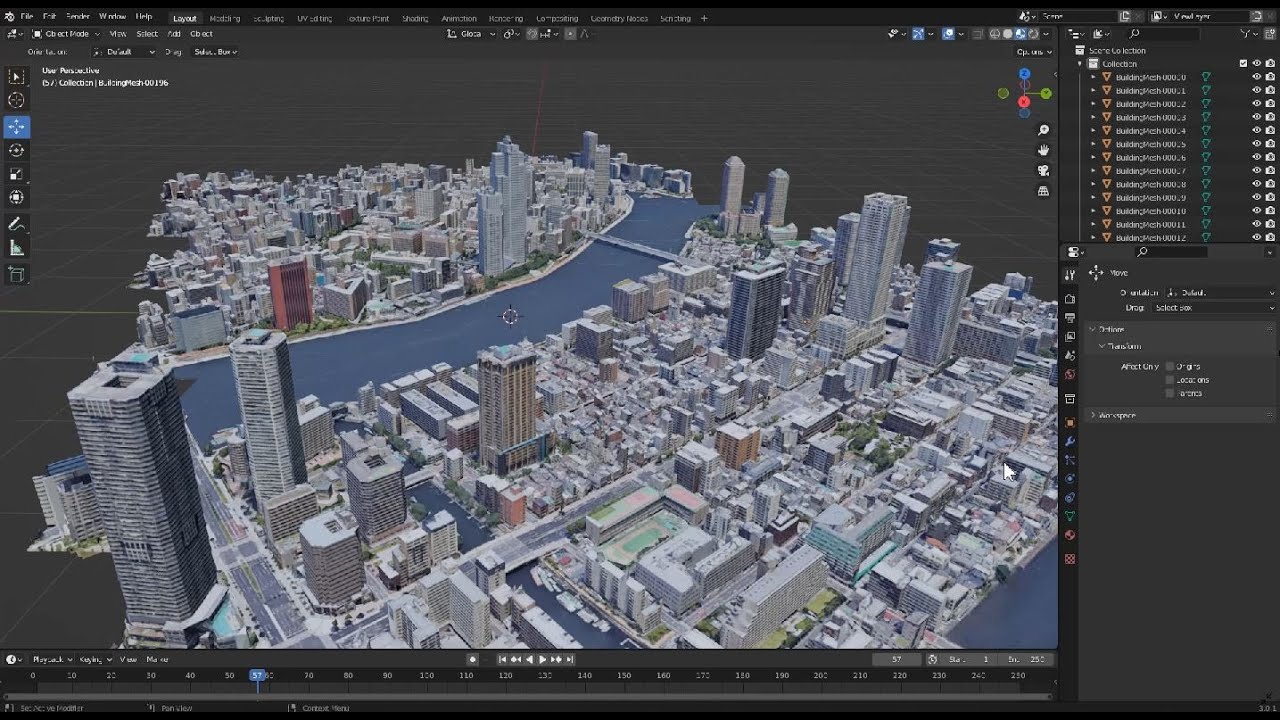This screenshot has height=720, width=1280.
Task: Open the View Layer properties tab
Action: click(x=1070, y=337)
